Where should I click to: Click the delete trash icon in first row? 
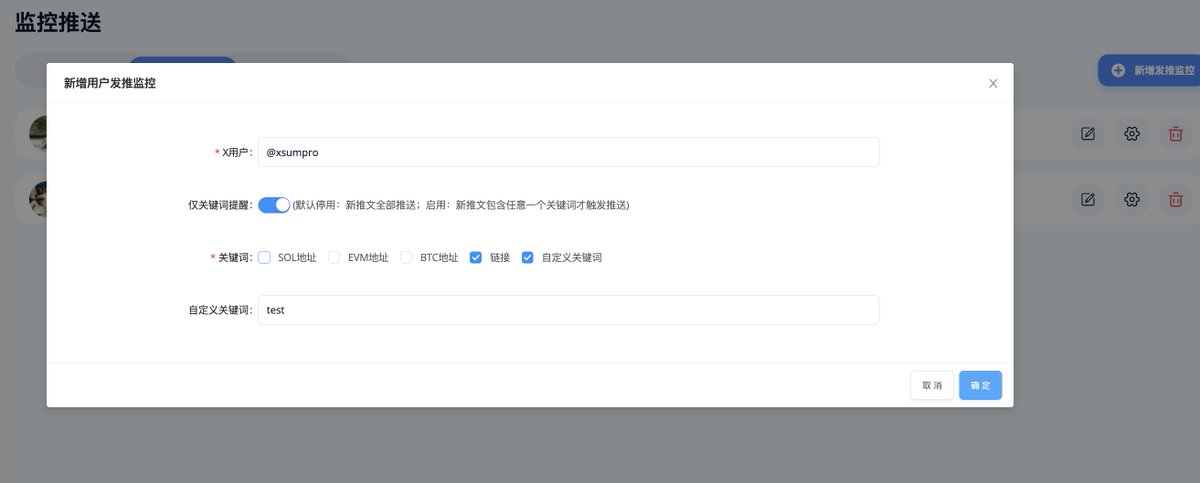(x=1176, y=134)
